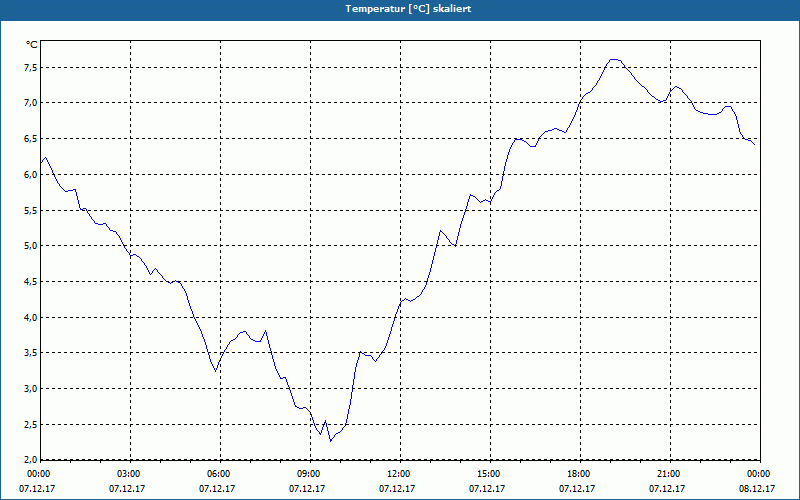Click the 00:00 label above 08.12.17
Image resolution: width=800 pixels, height=500 pixels.
[760, 474]
